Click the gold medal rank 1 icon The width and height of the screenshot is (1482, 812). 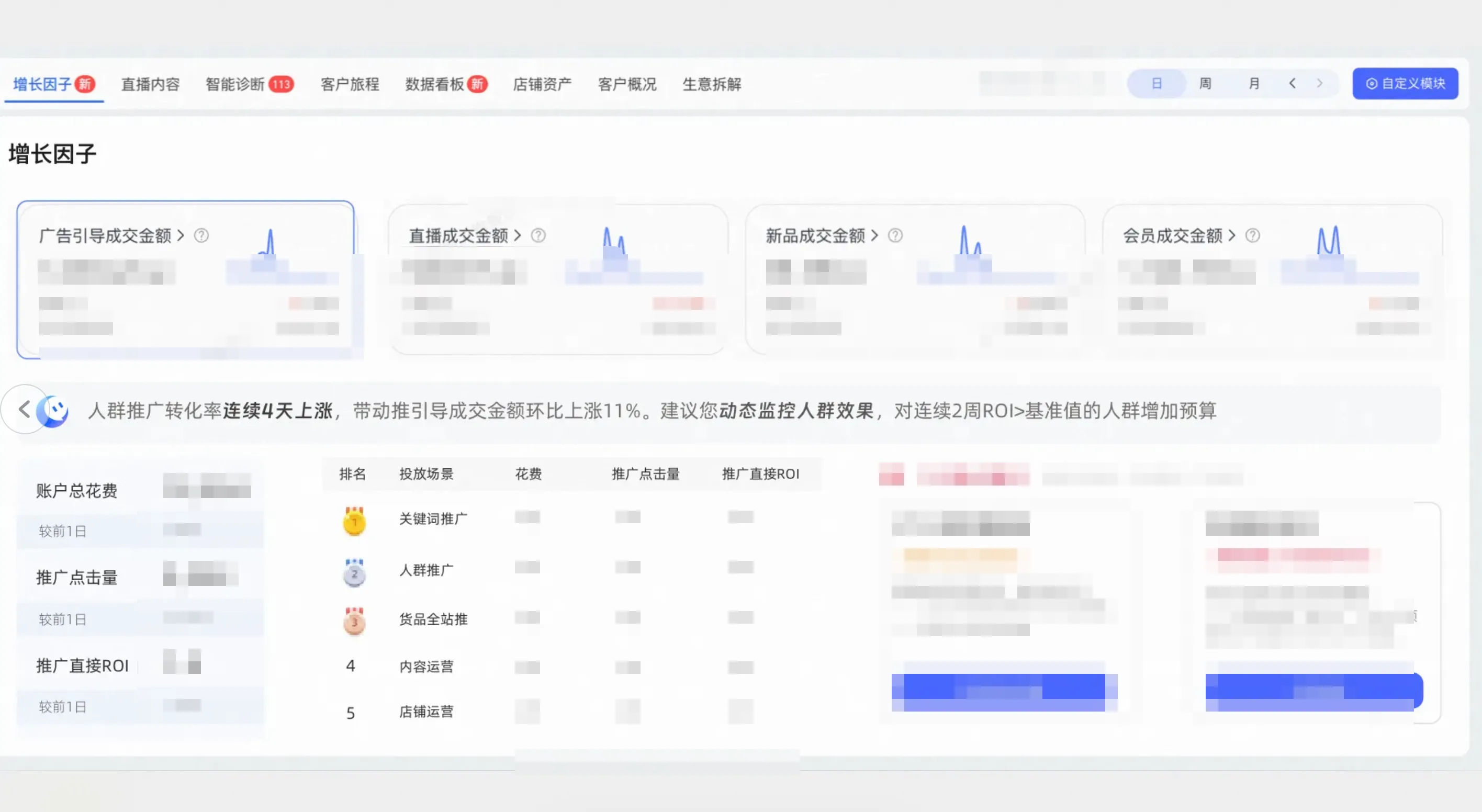pyautogui.click(x=354, y=521)
